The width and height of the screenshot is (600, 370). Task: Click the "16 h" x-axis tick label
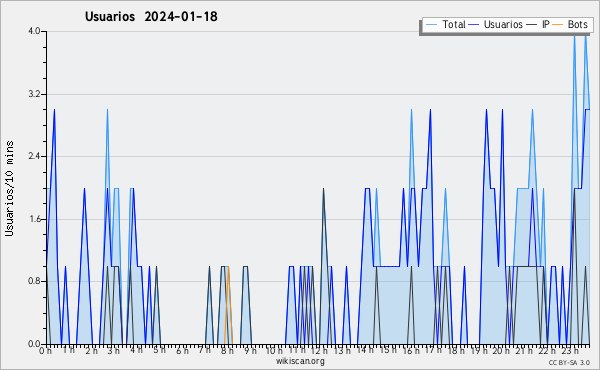(411, 351)
